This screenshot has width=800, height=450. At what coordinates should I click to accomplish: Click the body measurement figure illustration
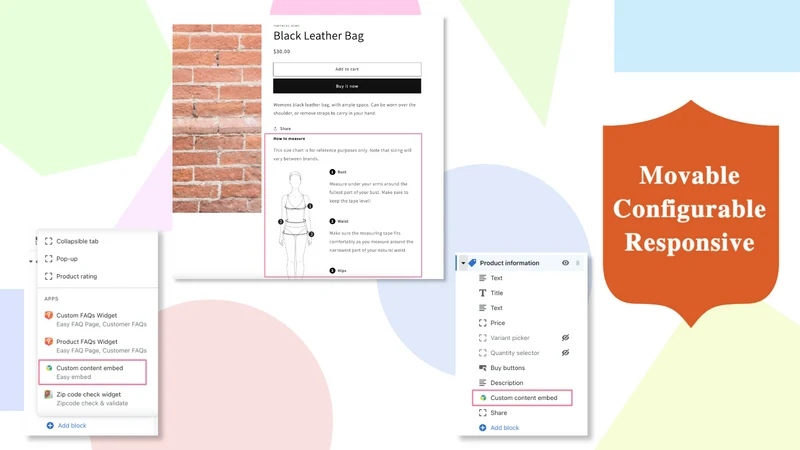295,224
